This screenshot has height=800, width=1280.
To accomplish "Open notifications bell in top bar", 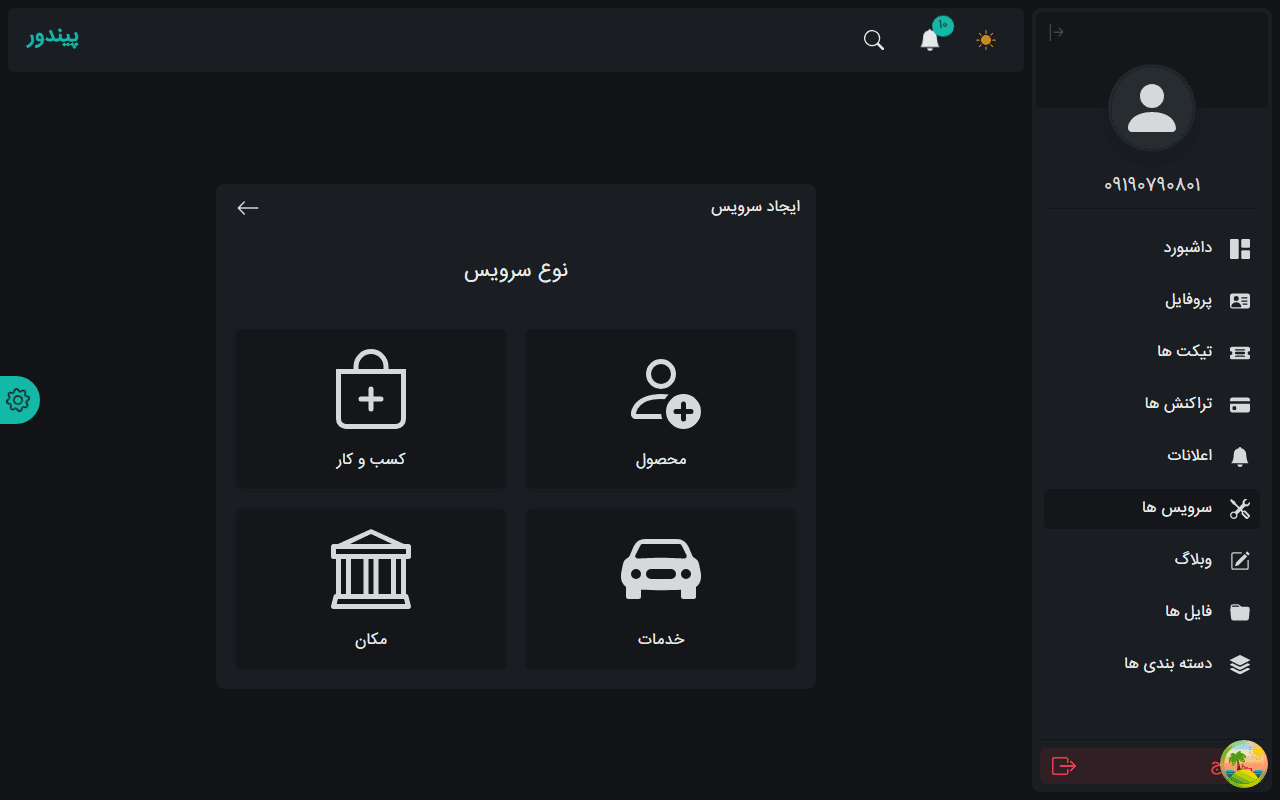I will click(x=930, y=40).
